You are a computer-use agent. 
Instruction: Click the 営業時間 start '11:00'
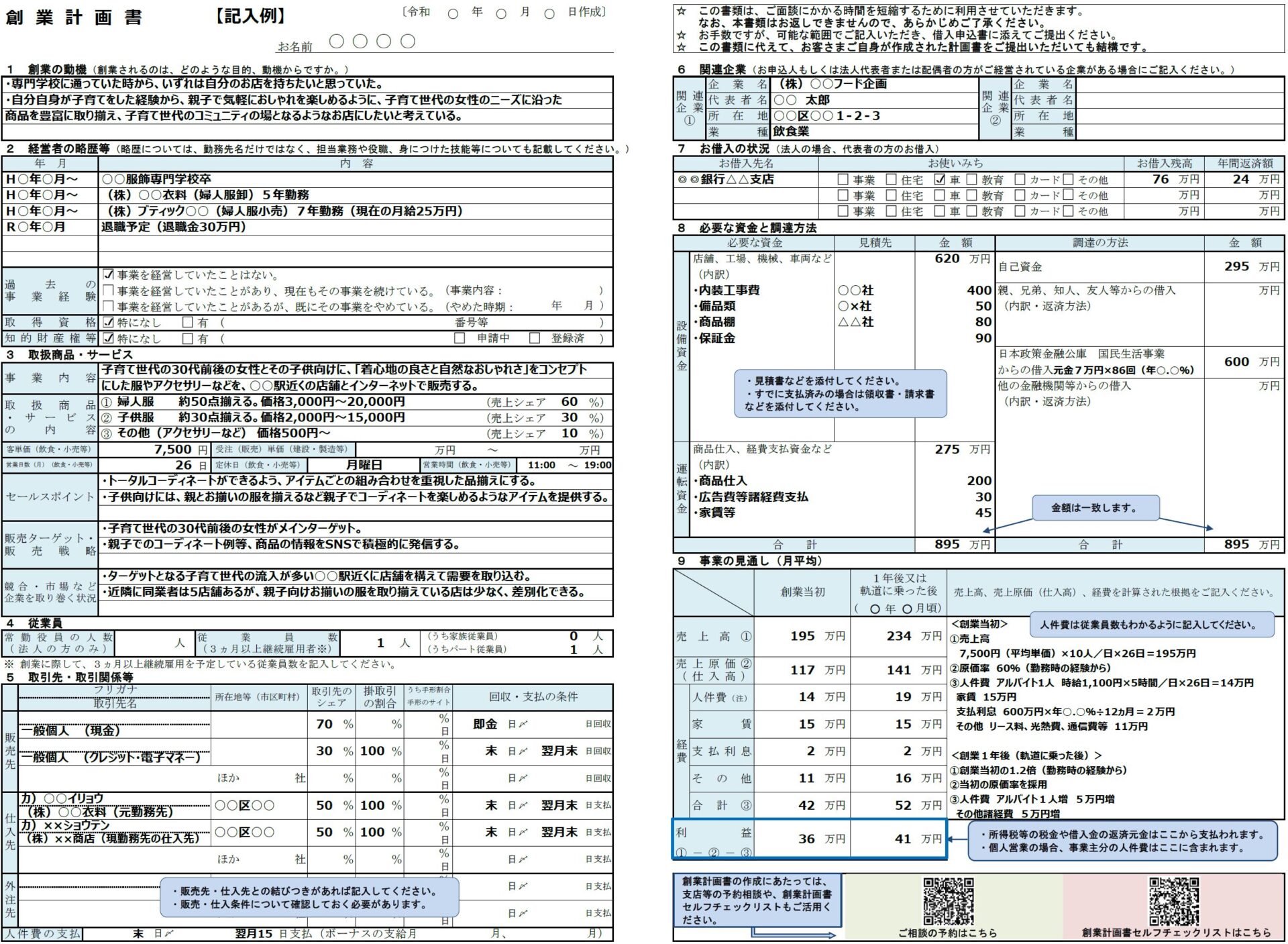[x=541, y=465]
